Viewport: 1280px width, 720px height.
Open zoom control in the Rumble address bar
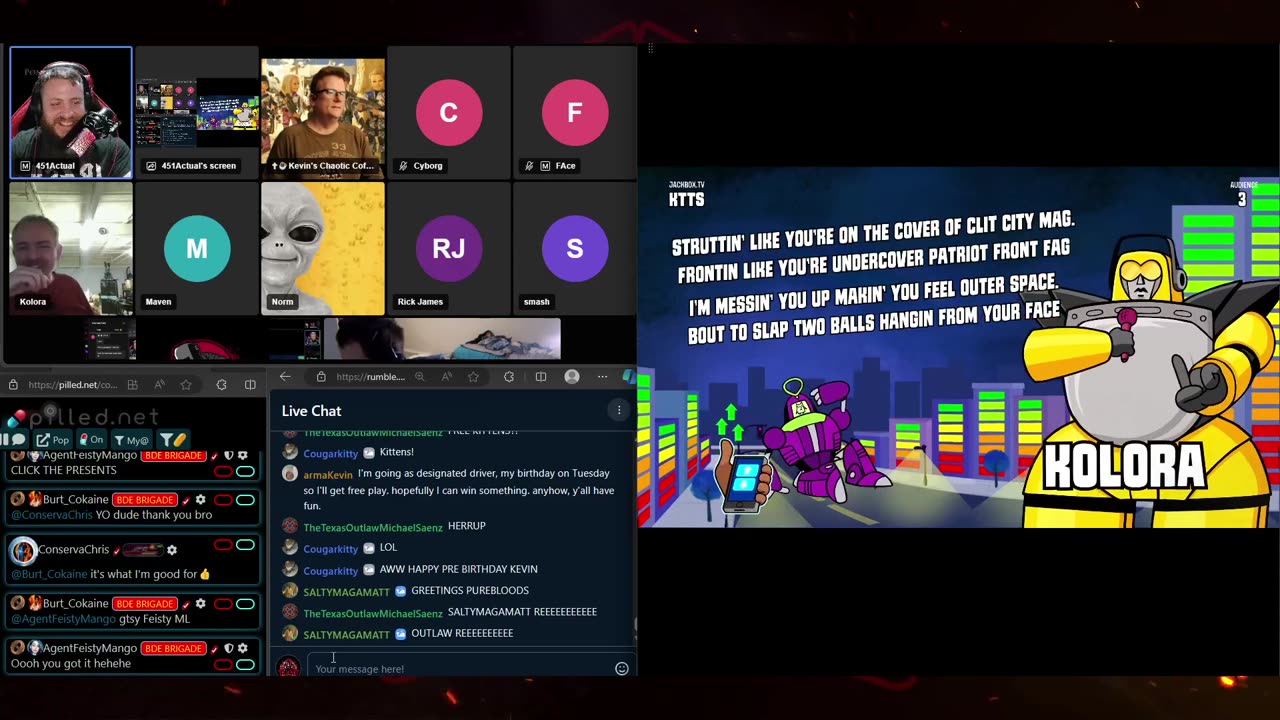420,377
